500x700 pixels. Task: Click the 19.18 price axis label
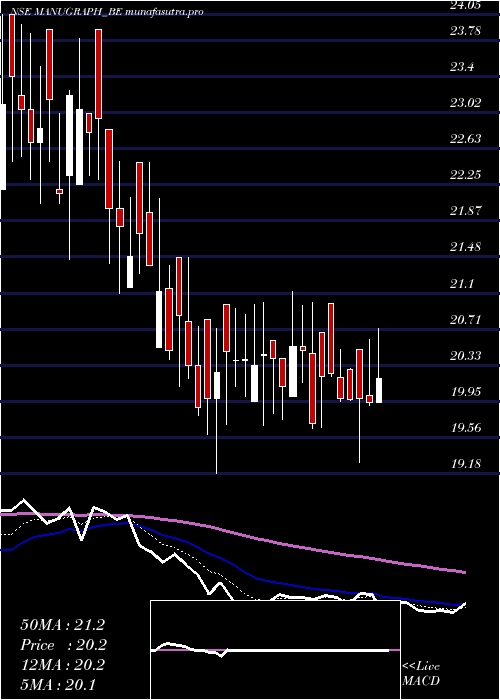pos(466,463)
